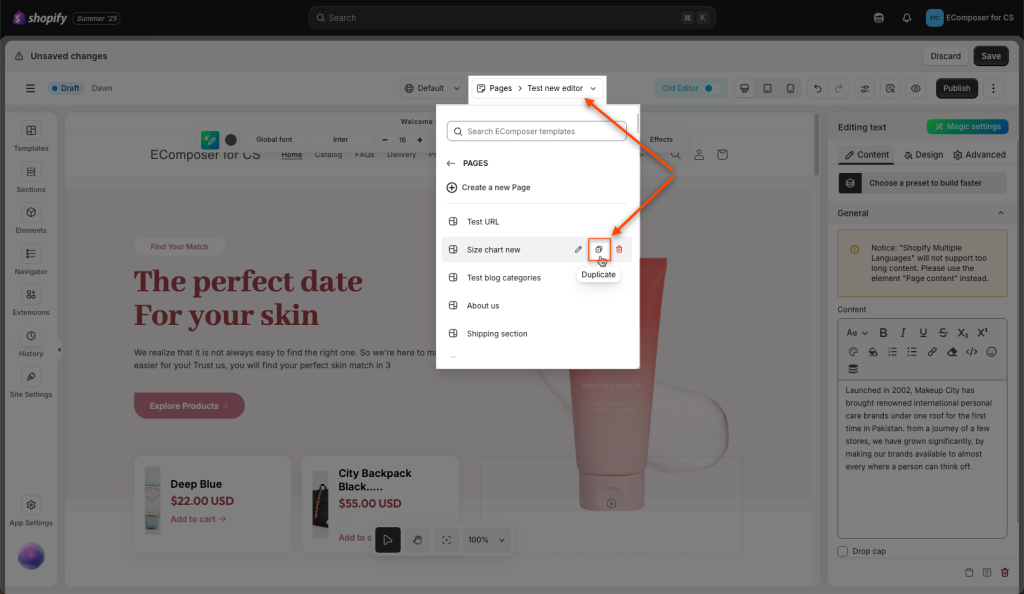
Task: Collapse the left sidebar arrow
Action: [59, 350]
